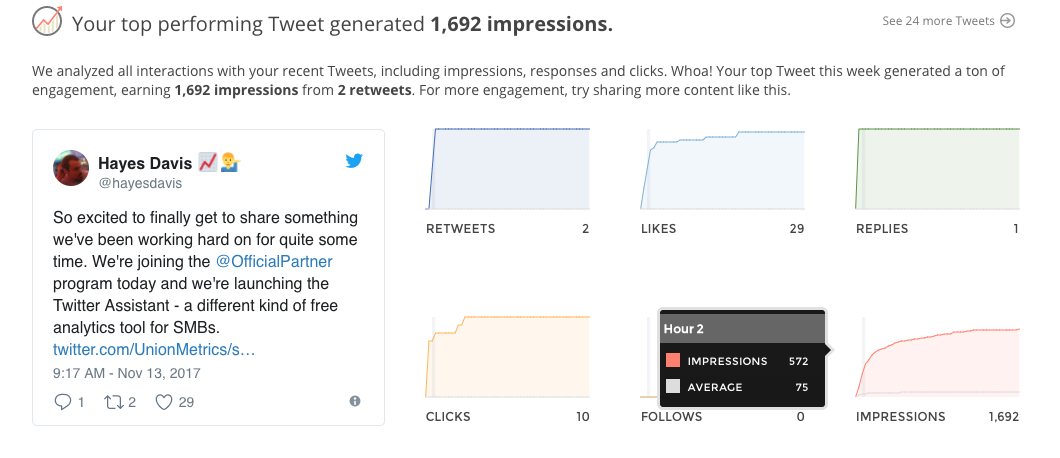Select the Likes area chart
Viewport: 1060px width, 458px height.
[x=723, y=169]
